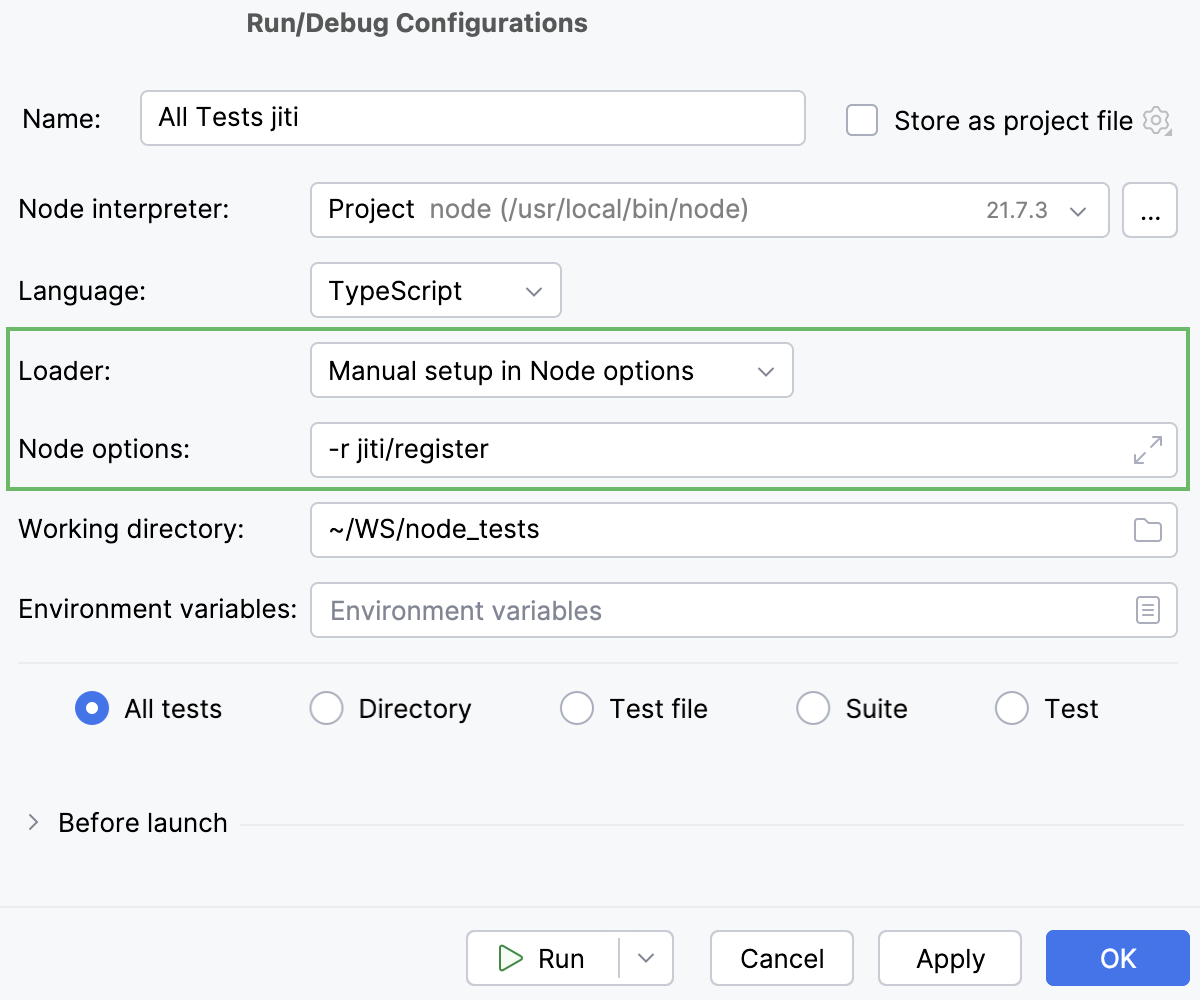Confirm configuration with OK
The width and height of the screenshot is (1200, 1000).
(x=1117, y=958)
